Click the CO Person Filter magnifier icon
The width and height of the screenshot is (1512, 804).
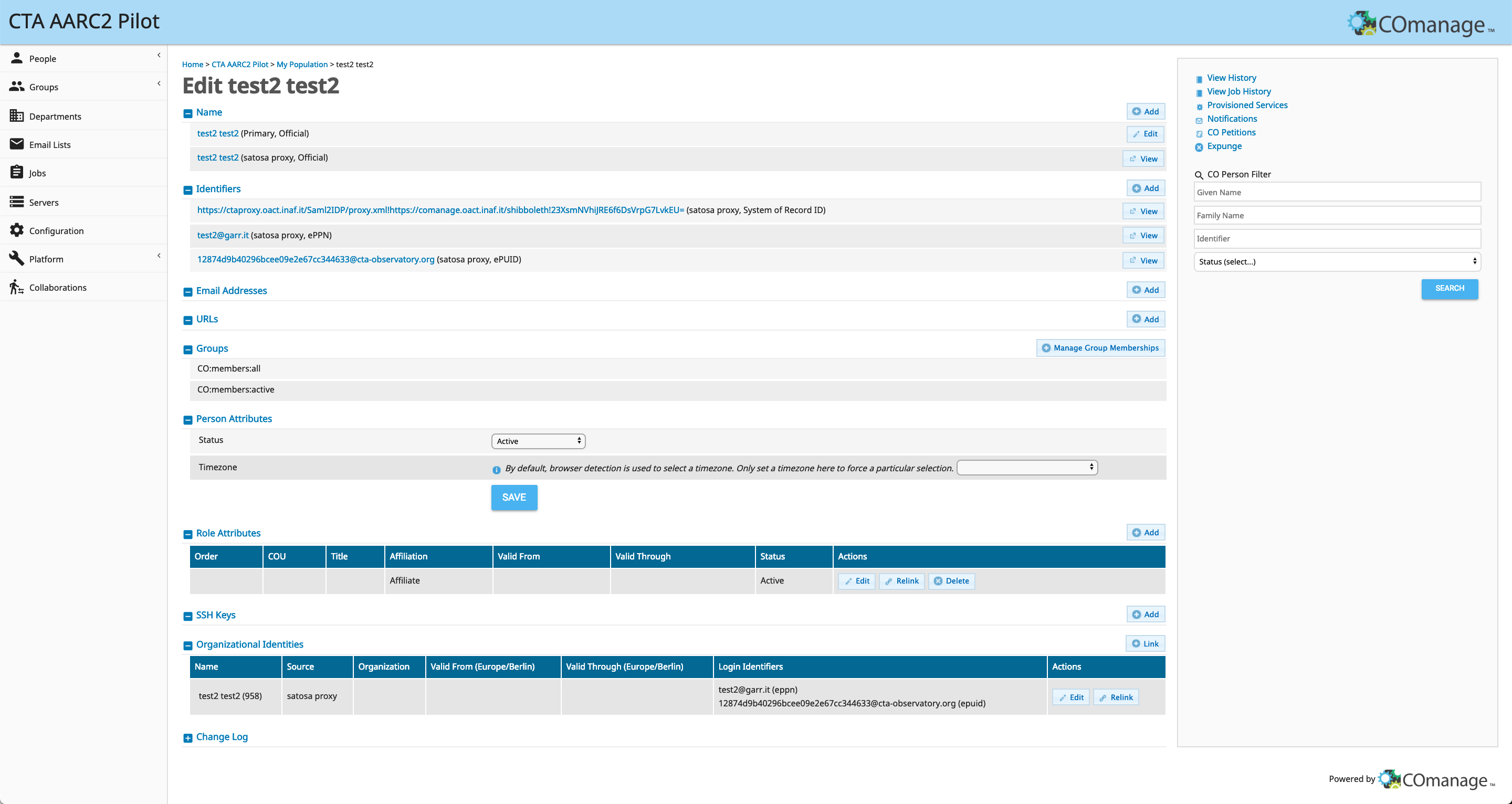[1199, 175]
